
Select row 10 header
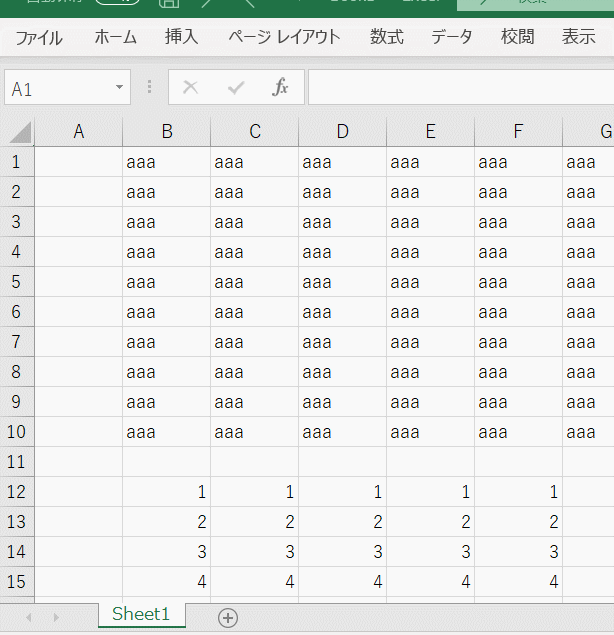(17, 431)
